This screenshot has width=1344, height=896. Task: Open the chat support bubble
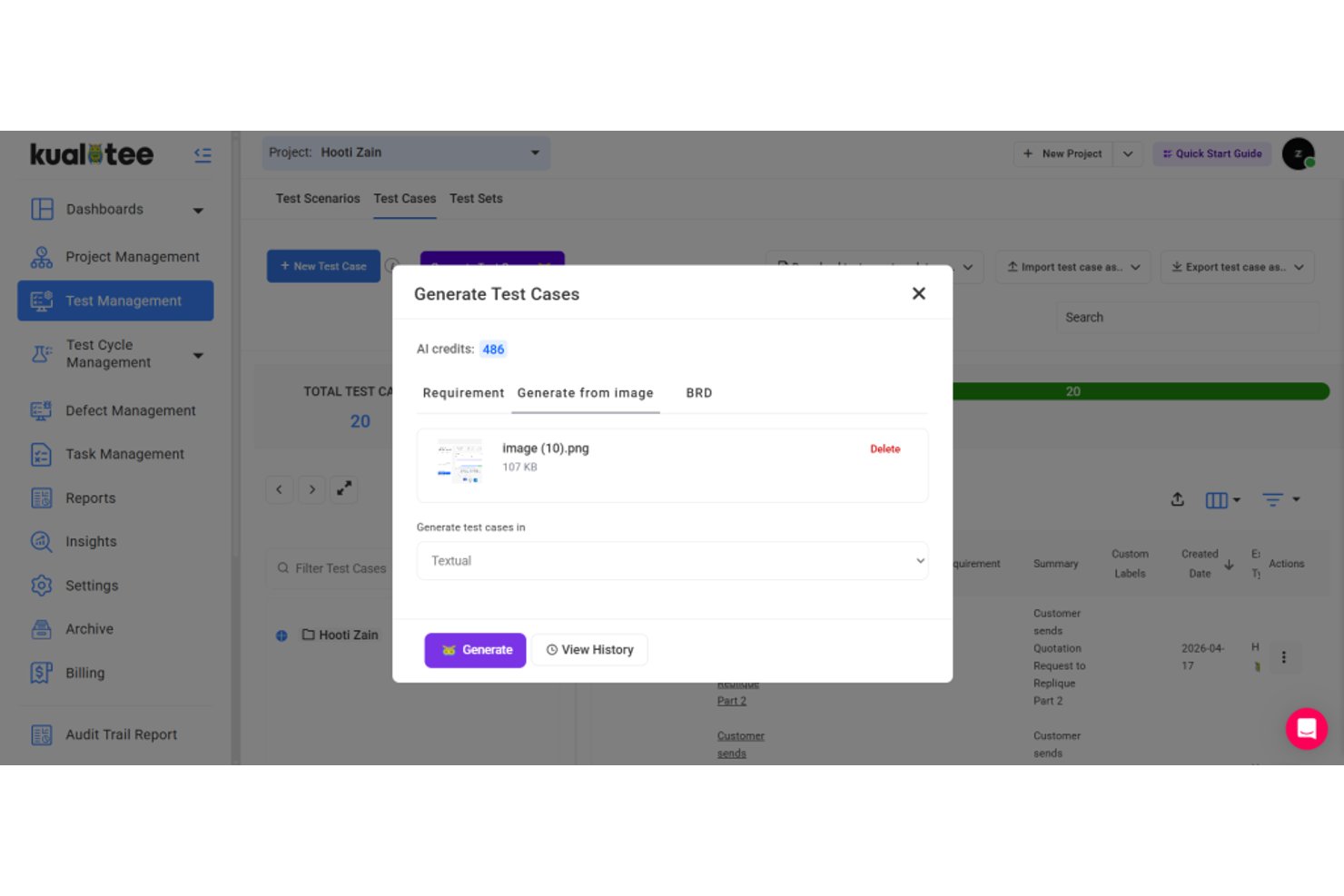coord(1307,728)
